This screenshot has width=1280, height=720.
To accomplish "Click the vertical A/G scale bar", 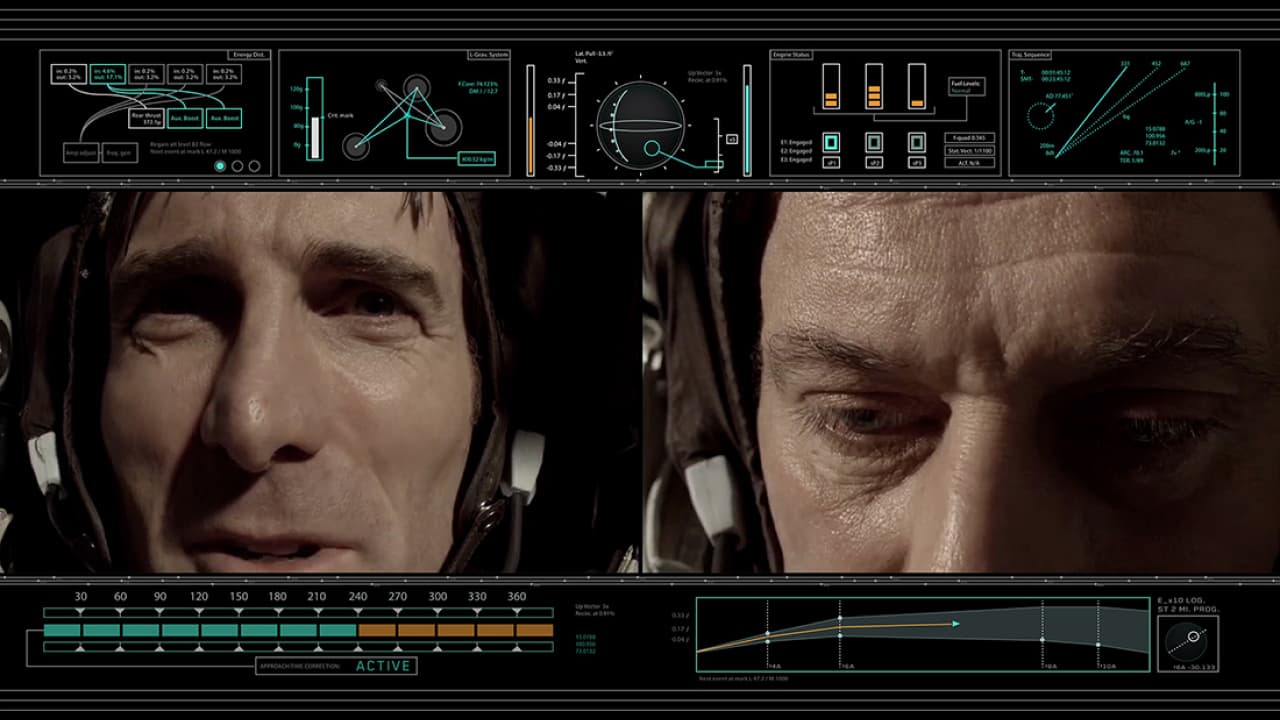I will coord(1214,123).
